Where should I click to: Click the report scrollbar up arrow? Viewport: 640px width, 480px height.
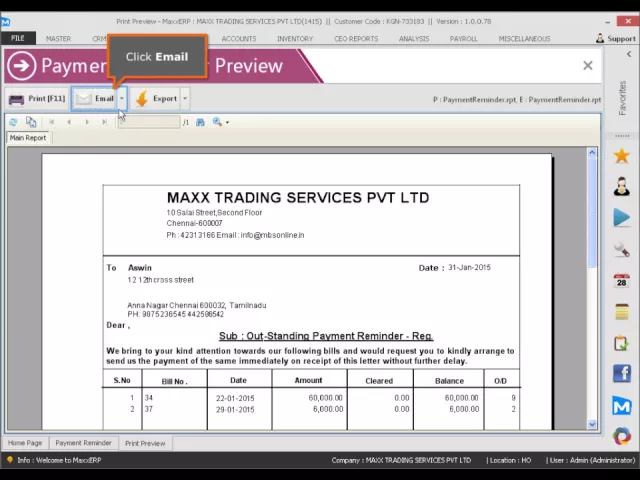pyautogui.click(x=592, y=153)
